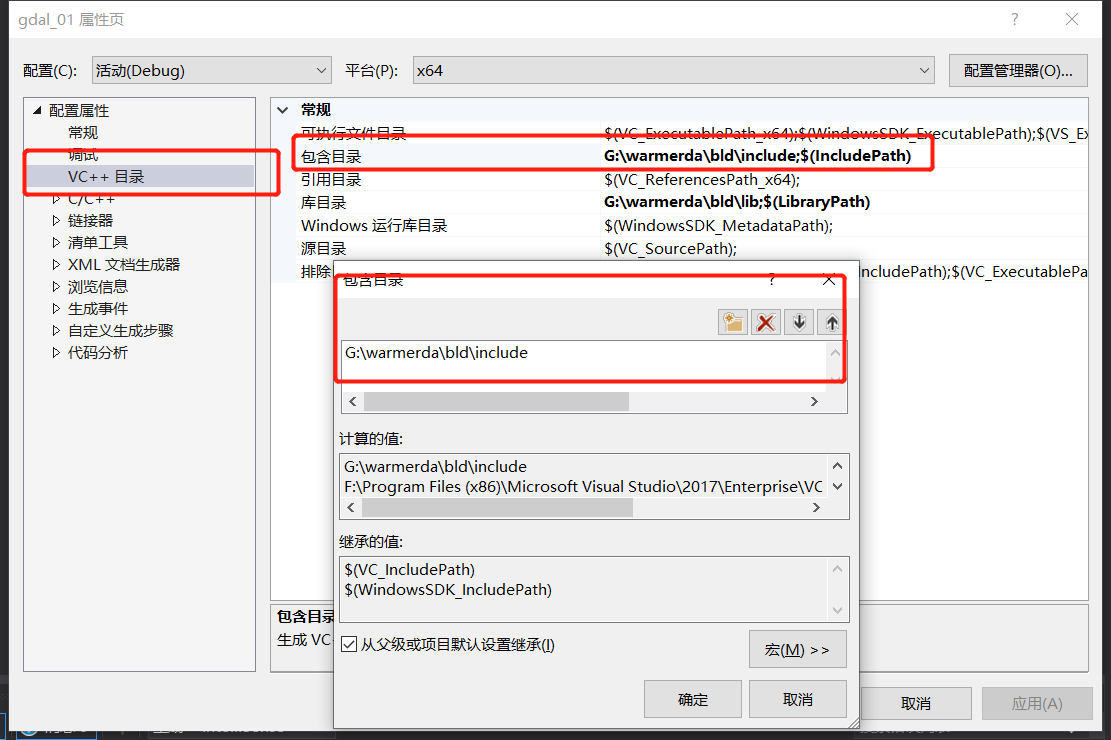Expand the 清单工具 tree node
The height and width of the screenshot is (740, 1111).
click(x=56, y=242)
